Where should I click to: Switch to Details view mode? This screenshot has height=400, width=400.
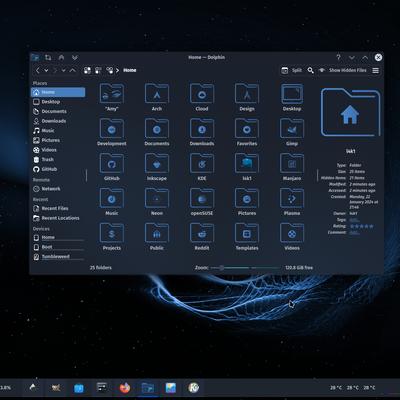(109, 70)
